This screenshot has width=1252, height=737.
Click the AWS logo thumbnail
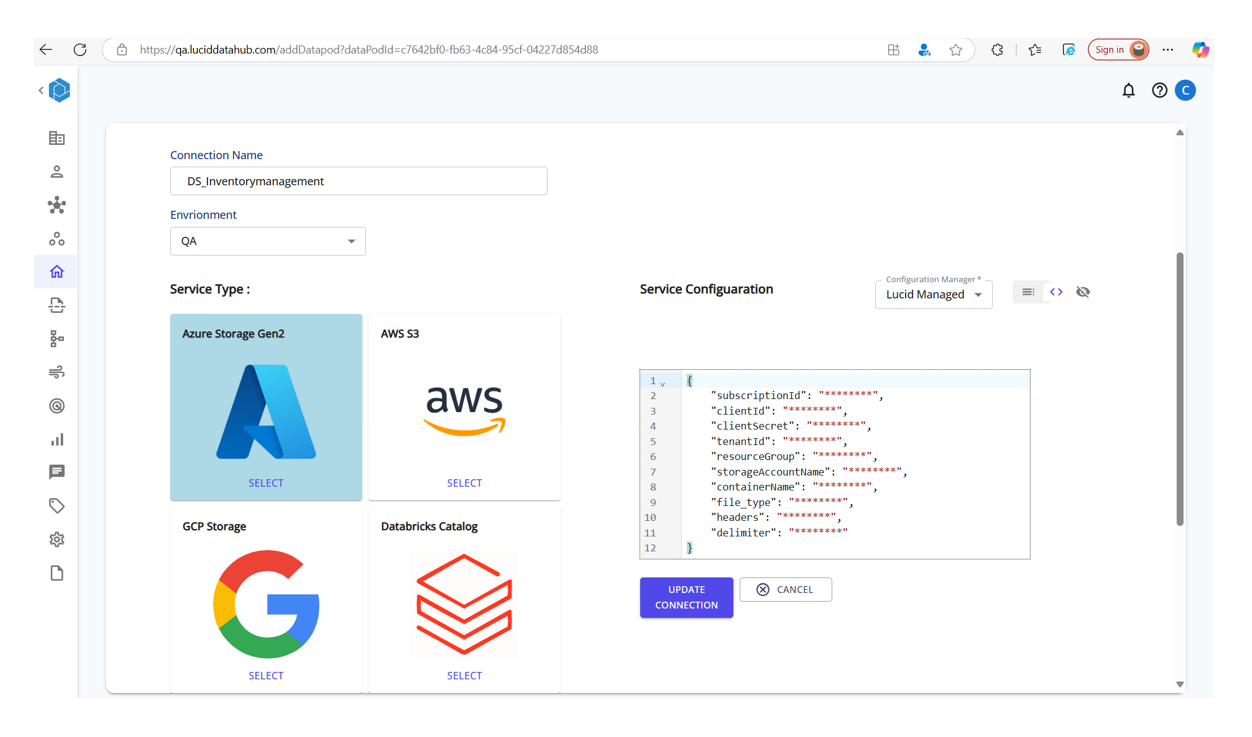pyautogui.click(x=464, y=411)
